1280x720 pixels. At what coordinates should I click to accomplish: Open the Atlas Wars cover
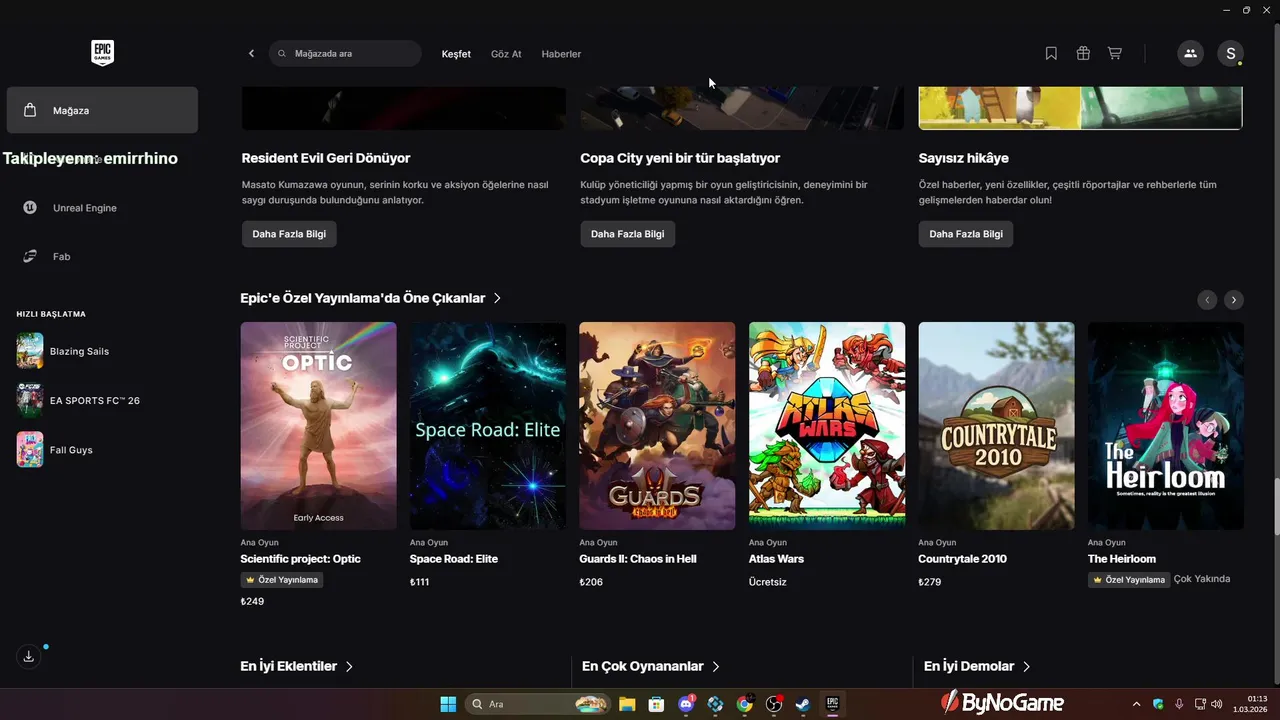tap(827, 426)
